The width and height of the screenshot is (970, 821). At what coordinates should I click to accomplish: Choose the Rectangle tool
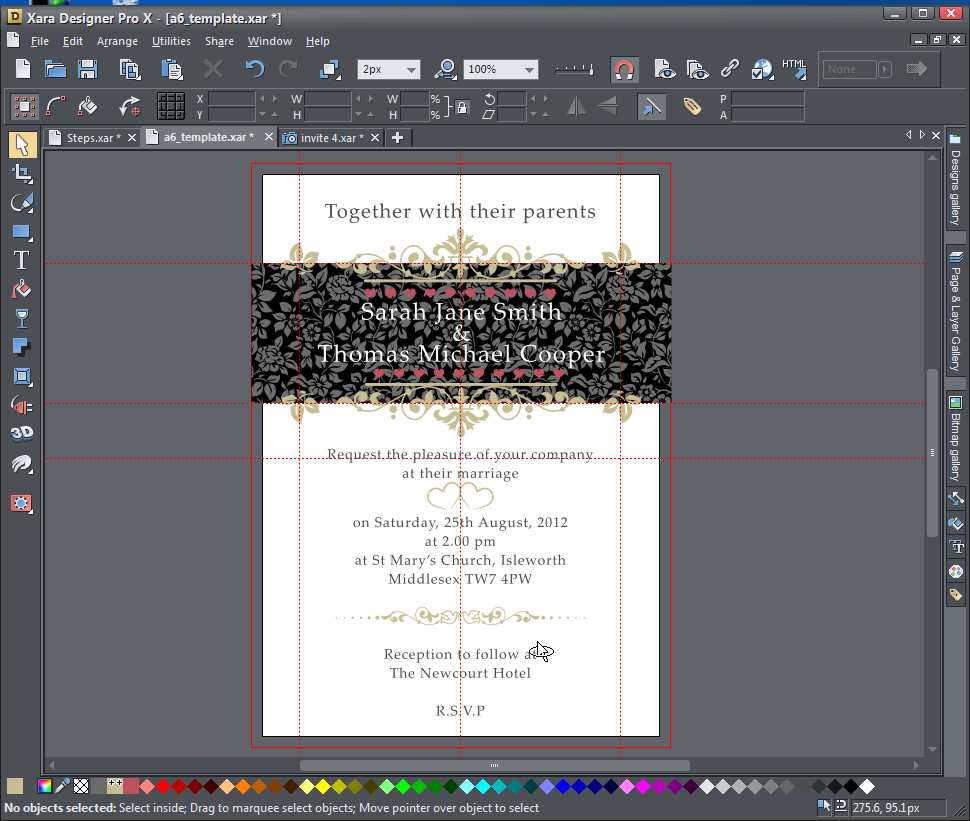21,232
